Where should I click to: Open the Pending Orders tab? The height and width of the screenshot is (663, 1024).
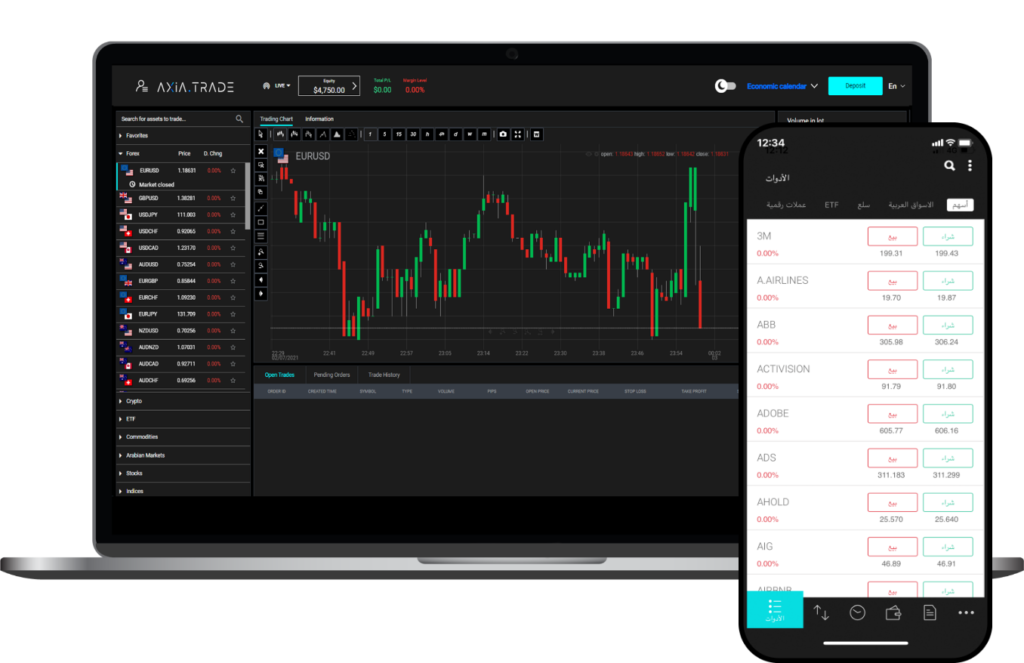(332, 375)
